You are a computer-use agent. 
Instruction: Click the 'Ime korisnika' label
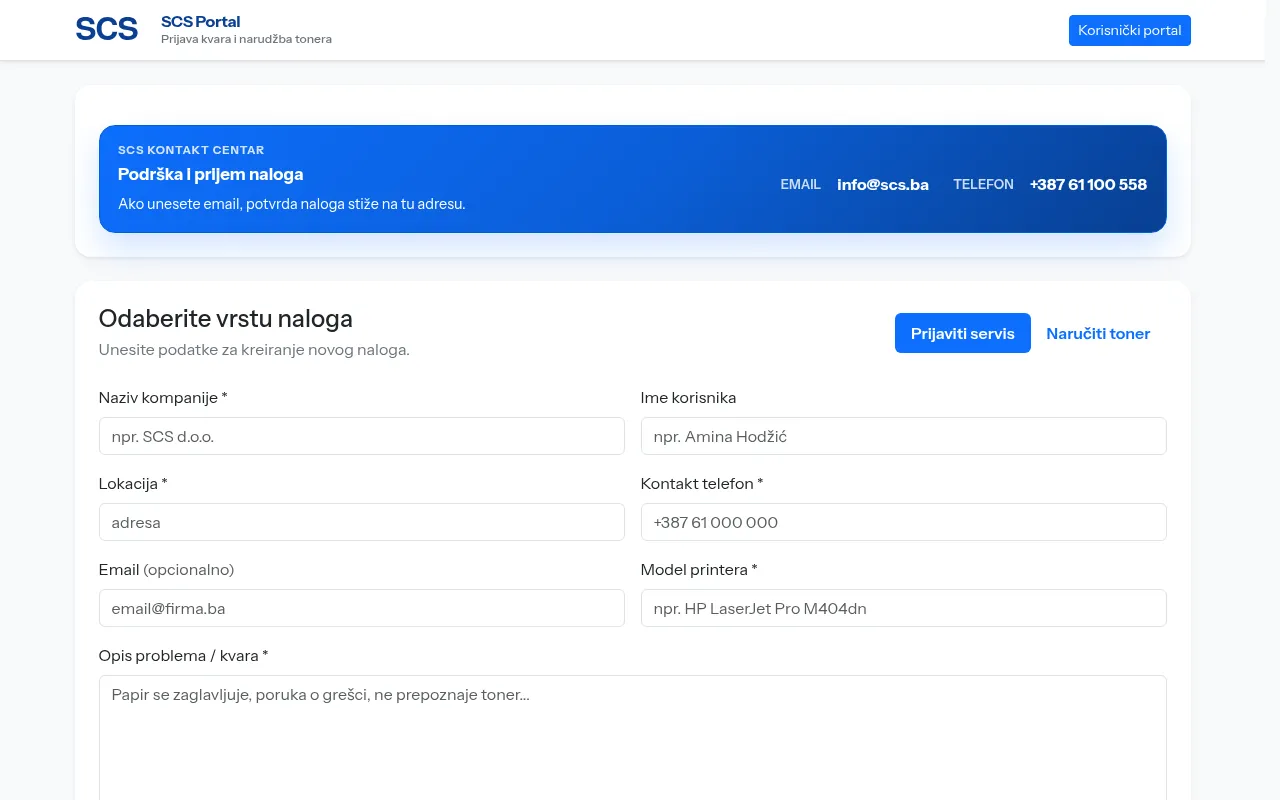click(x=688, y=398)
